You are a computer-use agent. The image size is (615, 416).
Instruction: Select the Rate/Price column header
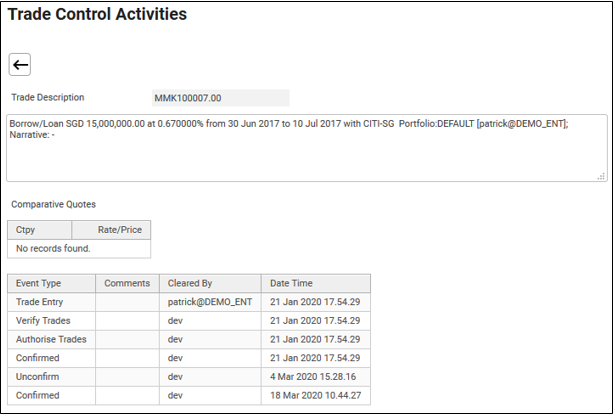[111, 230]
